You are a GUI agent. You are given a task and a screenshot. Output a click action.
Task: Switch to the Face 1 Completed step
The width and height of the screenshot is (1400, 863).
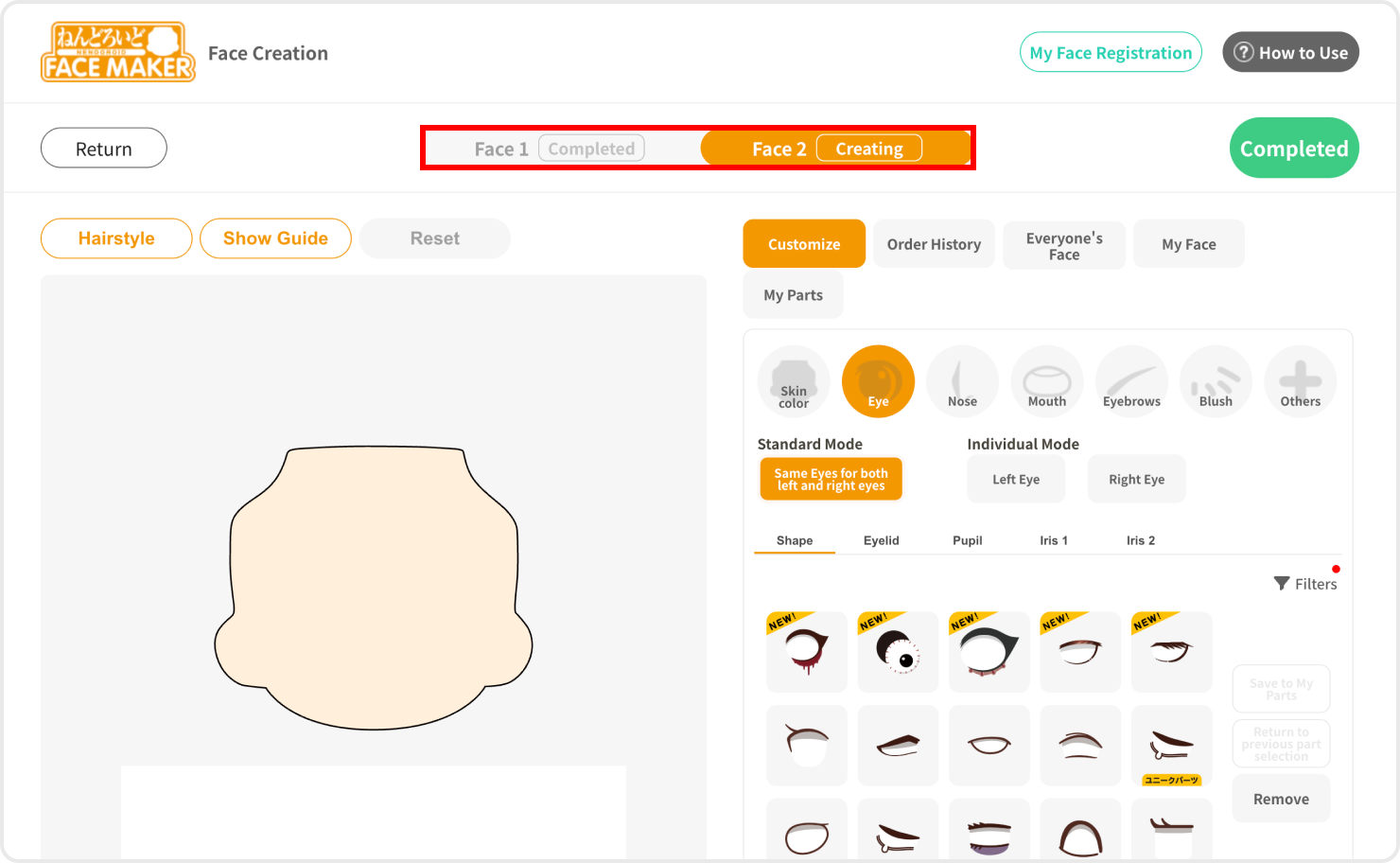point(558,149)
